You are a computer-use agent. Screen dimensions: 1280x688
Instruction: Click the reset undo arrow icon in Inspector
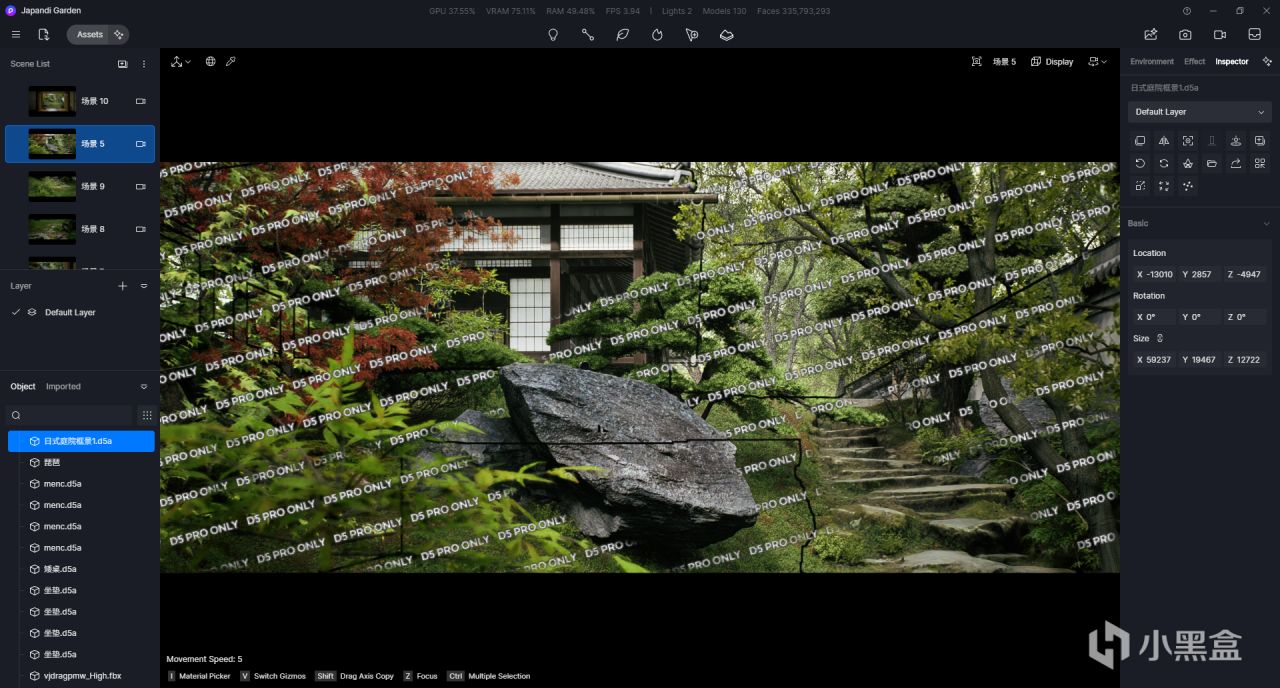pyautogui.click(x=1140, y=163)
